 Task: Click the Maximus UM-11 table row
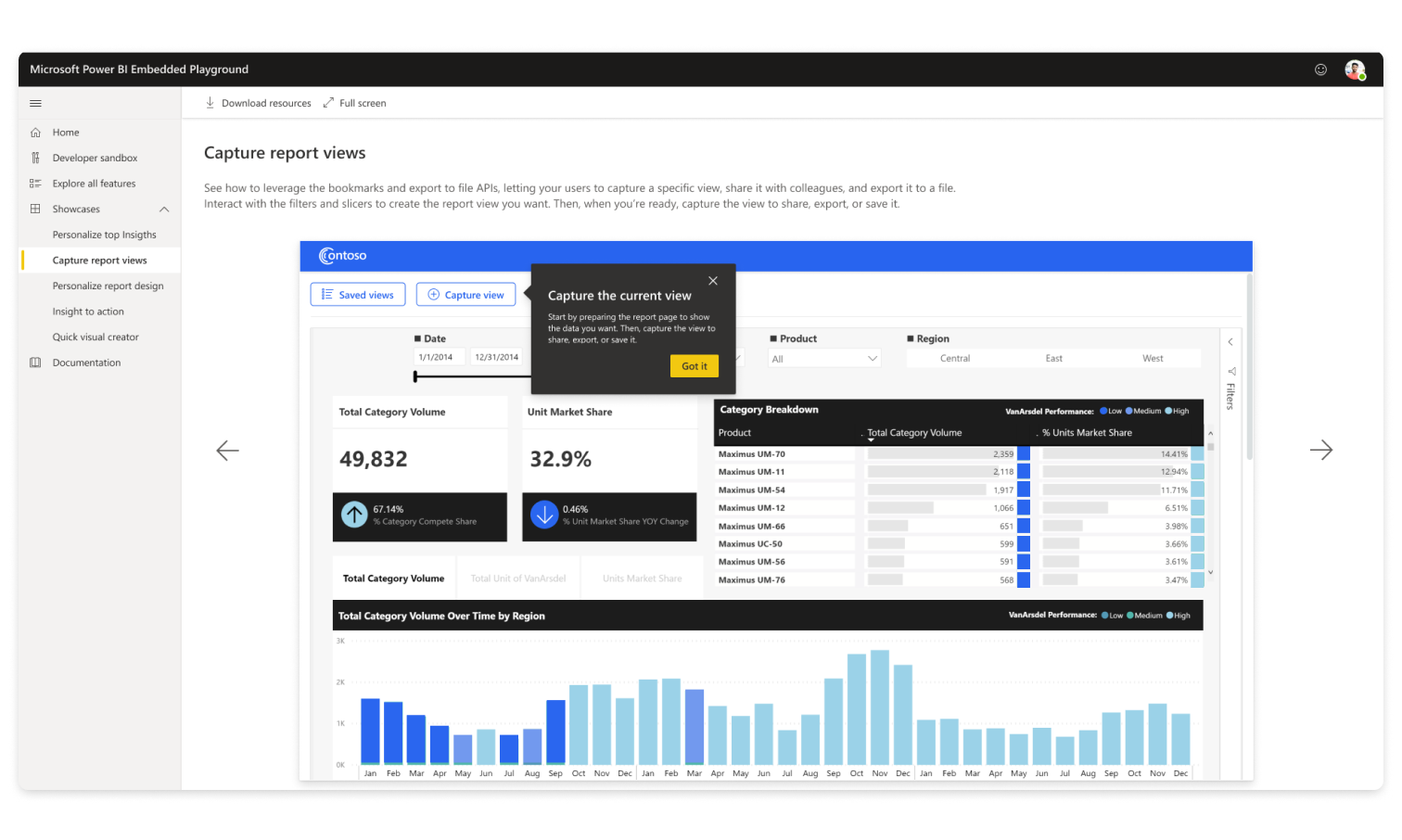(959, 472)
